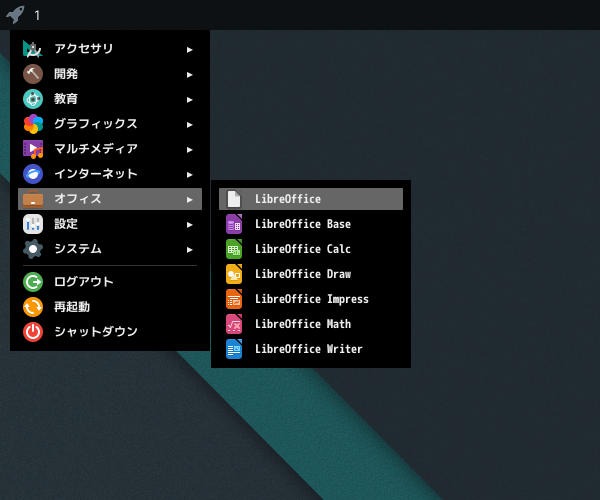Screen dimensions: 600x500
Task: Click the red power icon
Action: coord(33,332)
